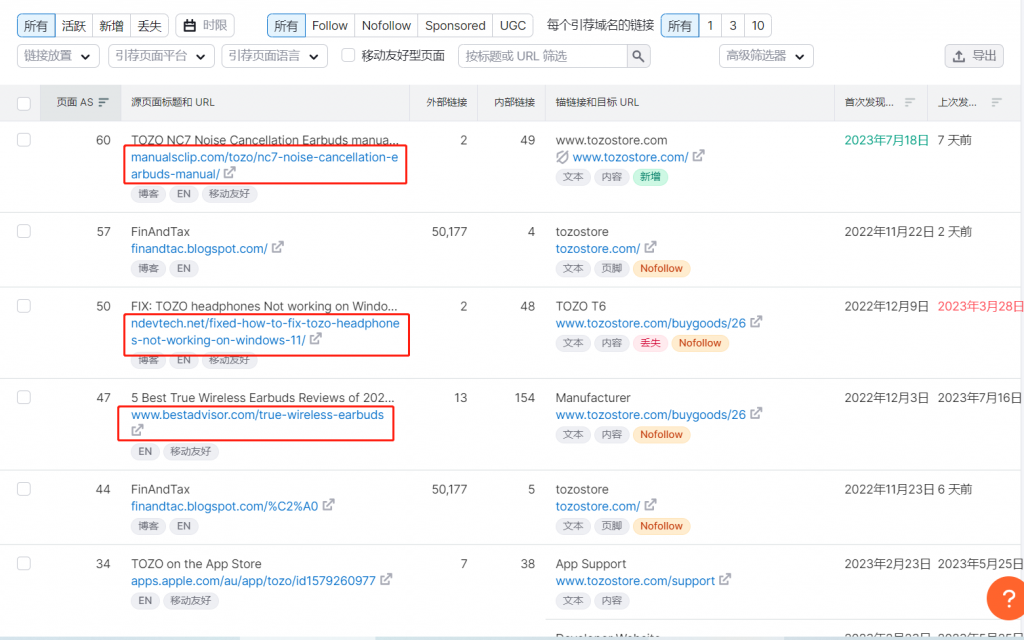This screenshot has width=1024, height=640.
Task: Click the 2023年7月18日 first-seen date
Action: pyautogui.click(x=887, y=140)
